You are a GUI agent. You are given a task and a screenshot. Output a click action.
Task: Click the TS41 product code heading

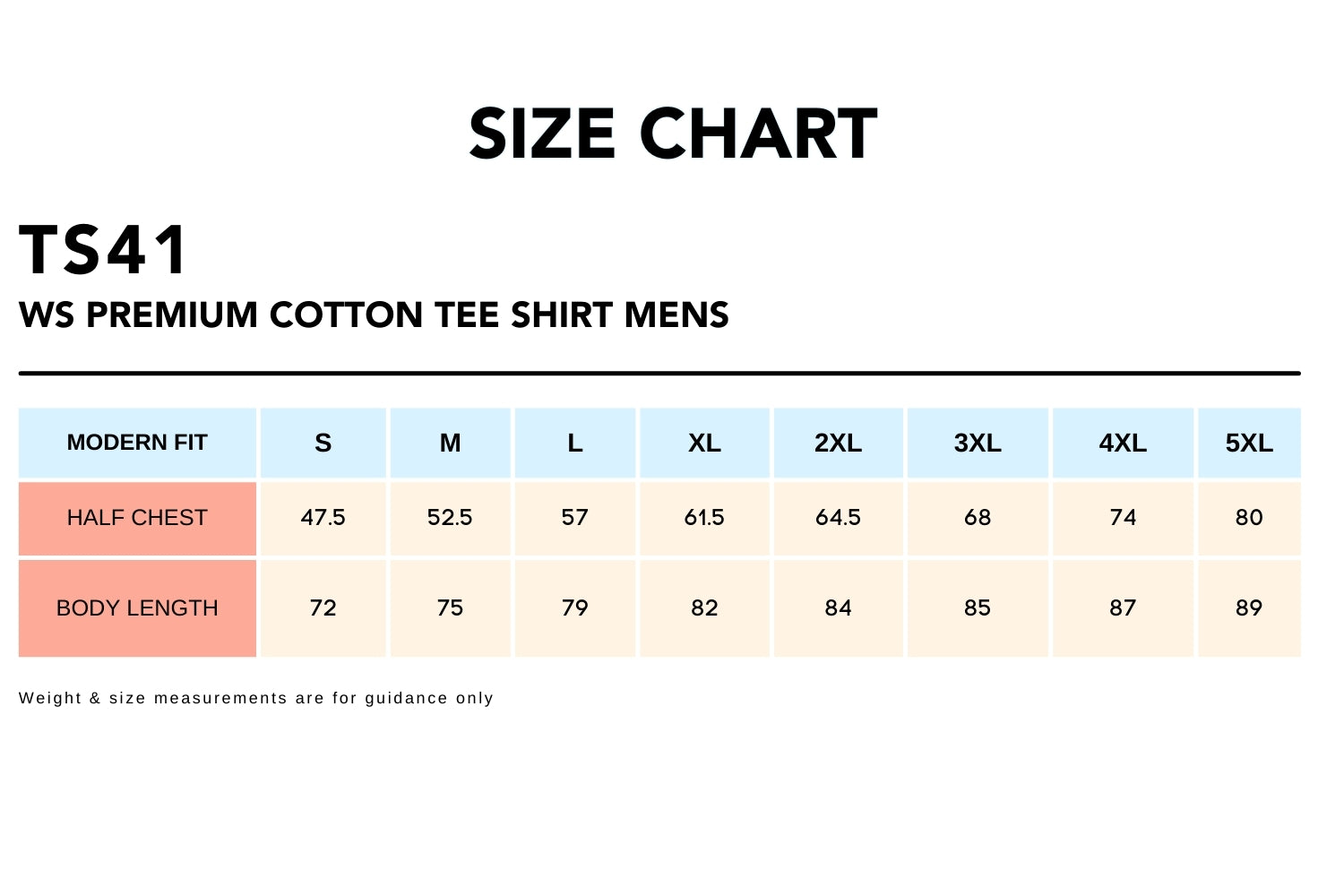(104, 250)
